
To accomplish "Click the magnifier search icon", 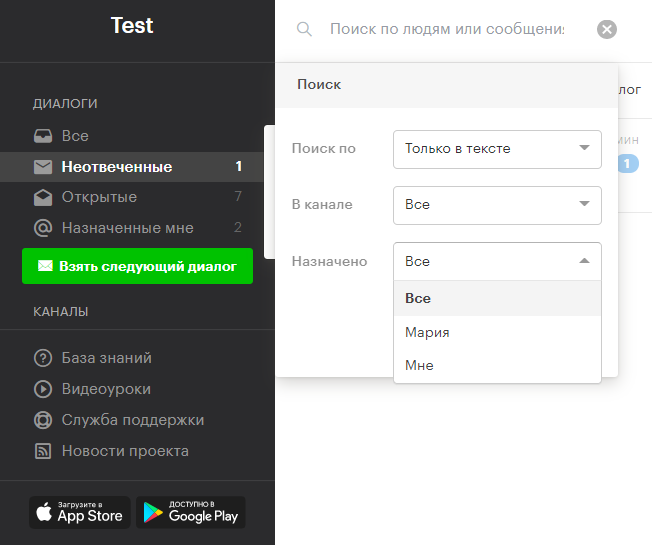I will 304,29.
